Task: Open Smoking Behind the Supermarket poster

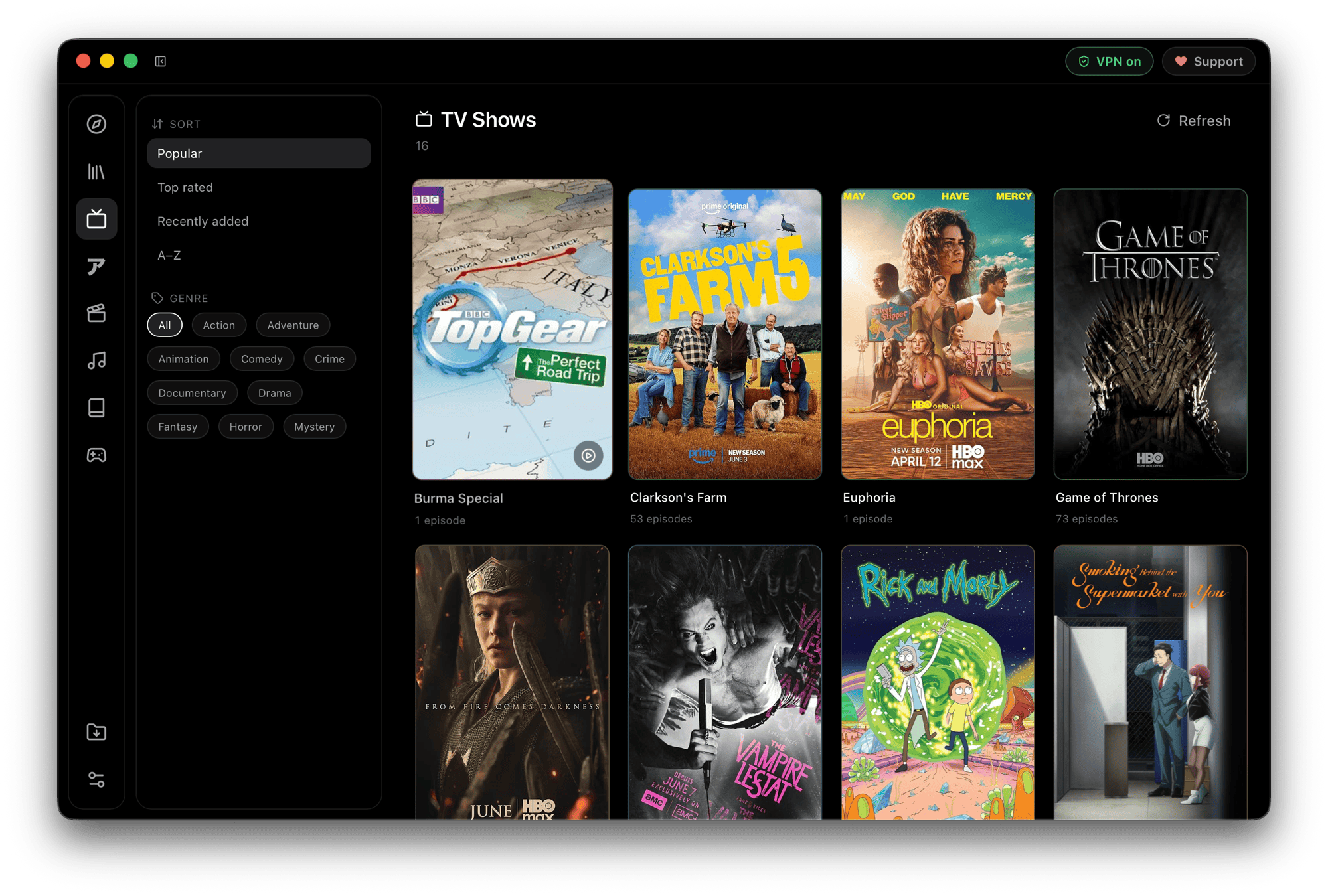Action: point(1150,682)
